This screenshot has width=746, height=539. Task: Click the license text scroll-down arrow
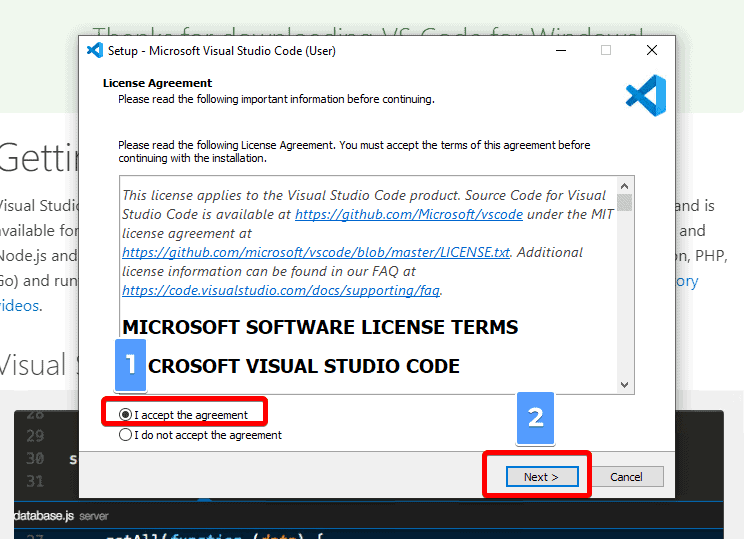coord(625,385)
